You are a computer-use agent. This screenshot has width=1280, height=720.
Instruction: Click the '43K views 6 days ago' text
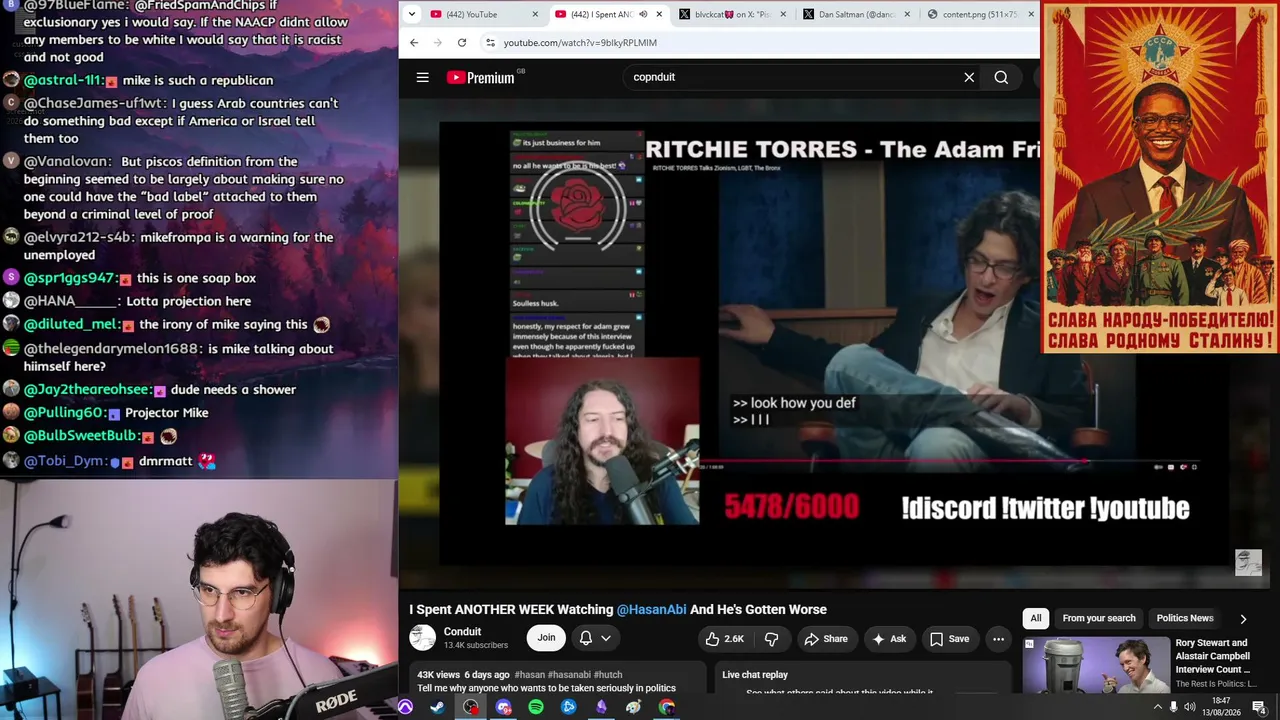pos(463,675)
